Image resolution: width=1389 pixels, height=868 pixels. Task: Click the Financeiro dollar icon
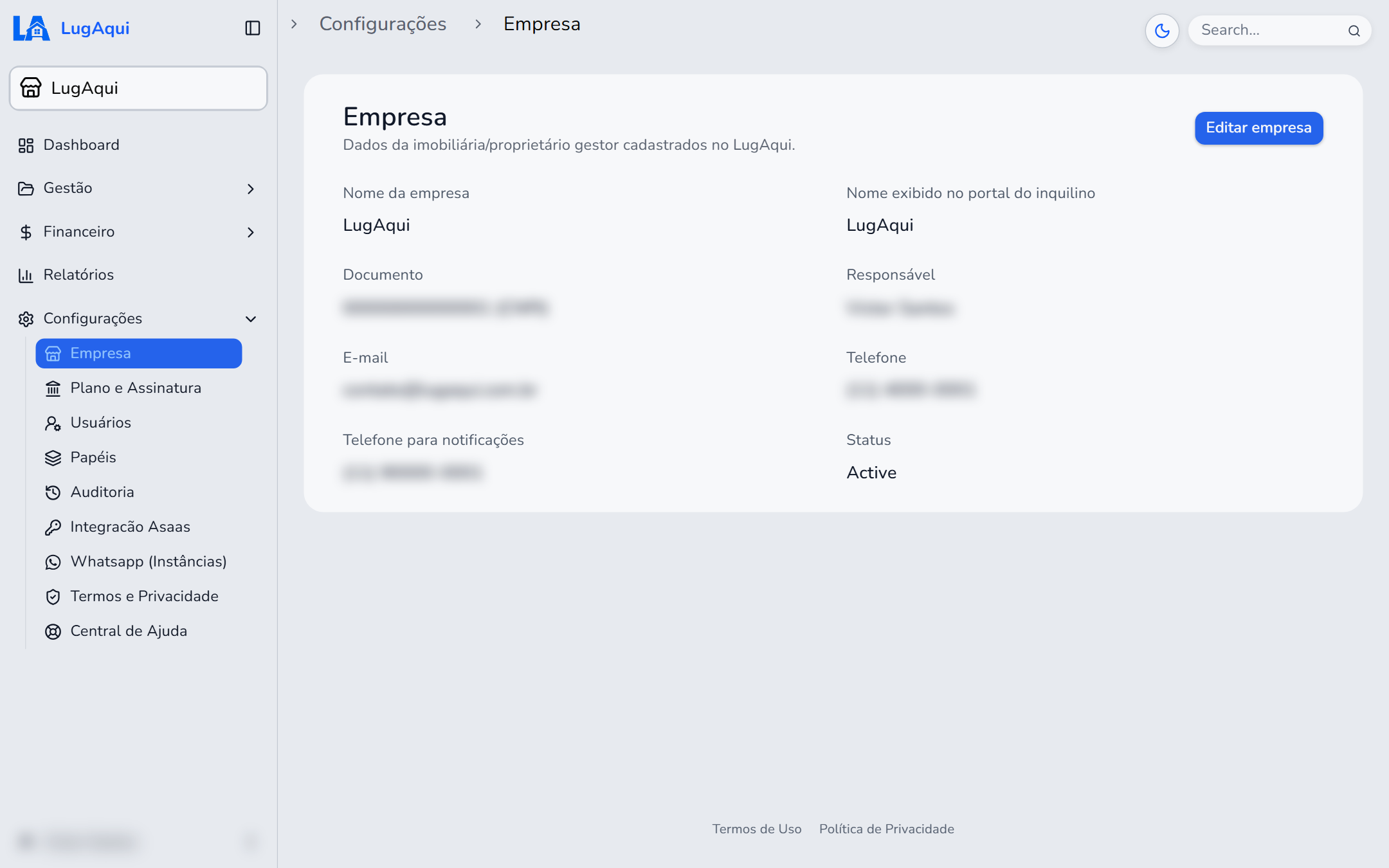pos(26,232)
